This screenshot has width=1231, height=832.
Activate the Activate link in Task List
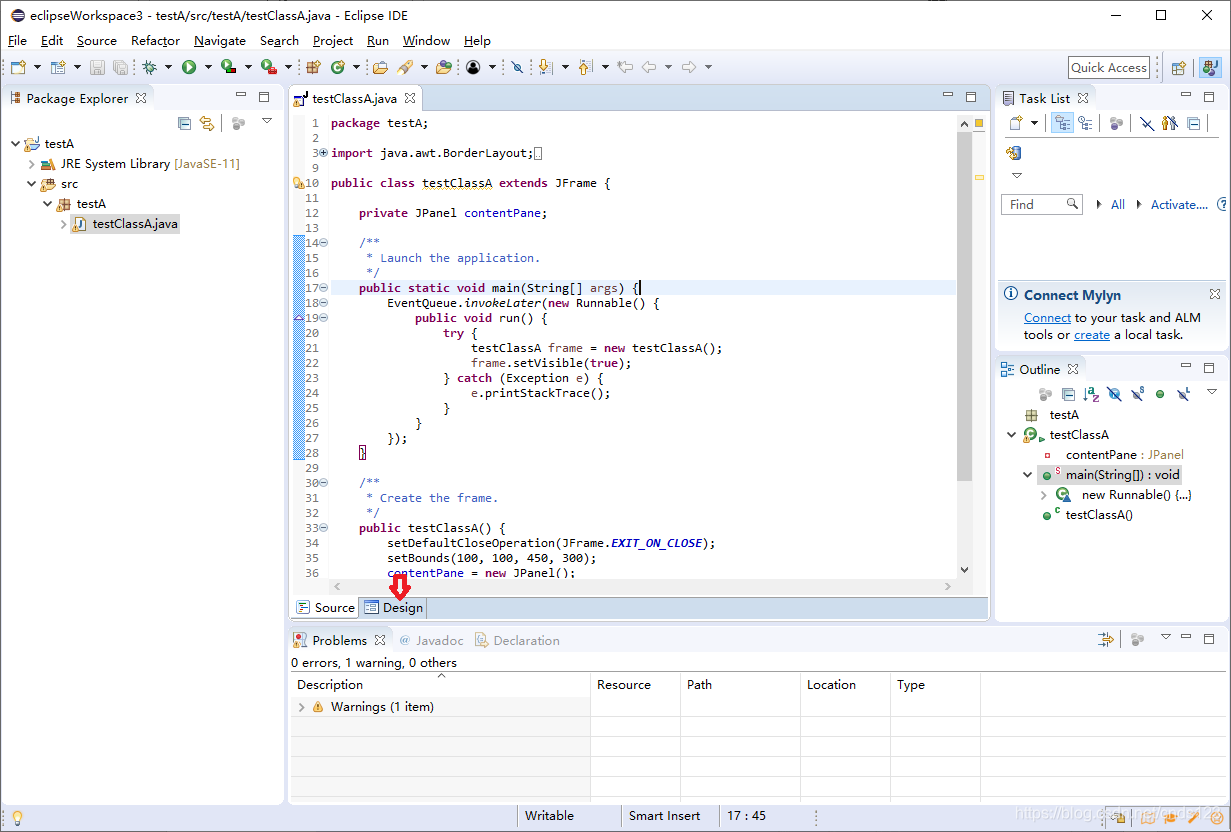click(x=1178, y=204)
